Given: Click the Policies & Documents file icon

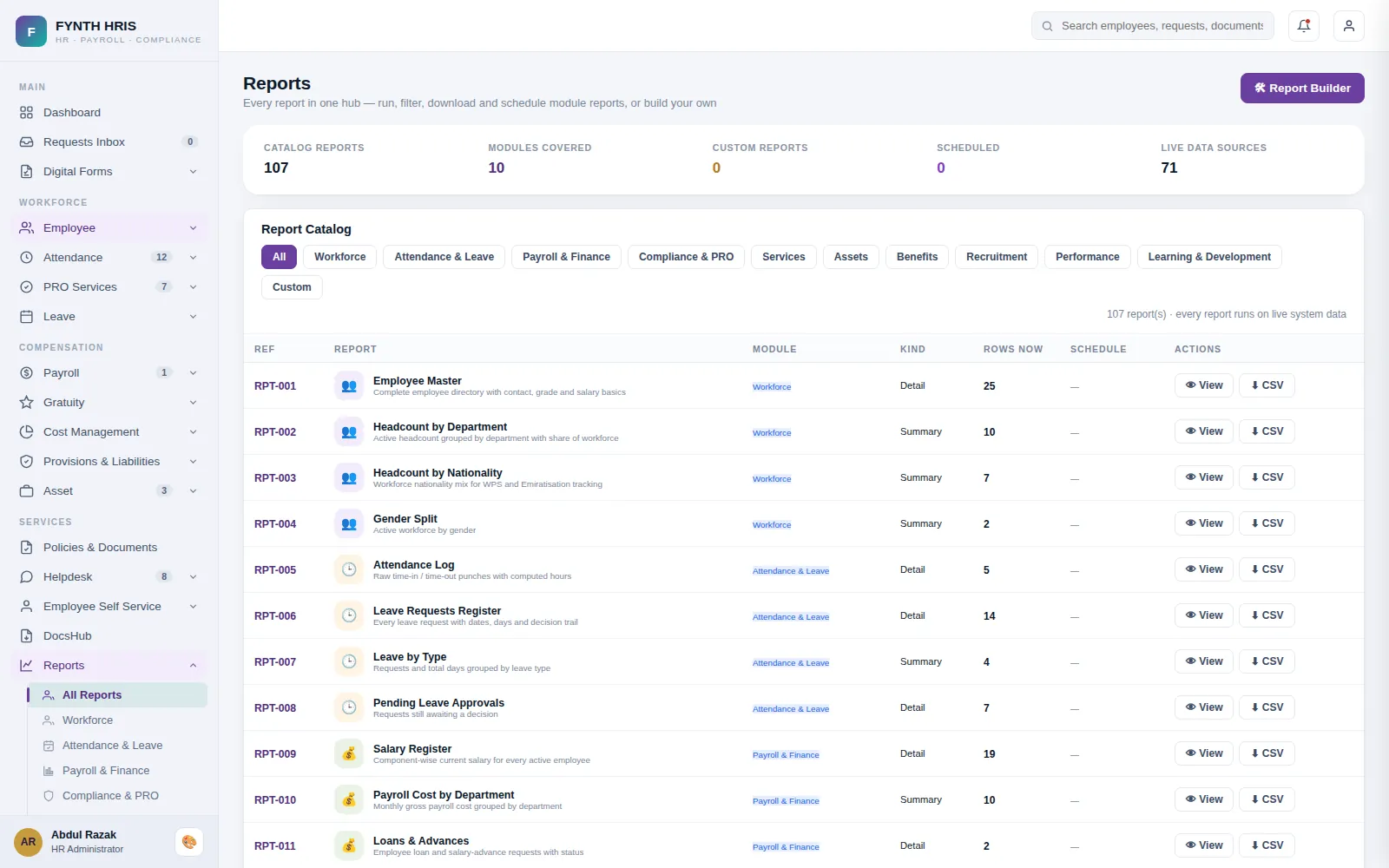Looking at the screenshot, I should (26, 548).
